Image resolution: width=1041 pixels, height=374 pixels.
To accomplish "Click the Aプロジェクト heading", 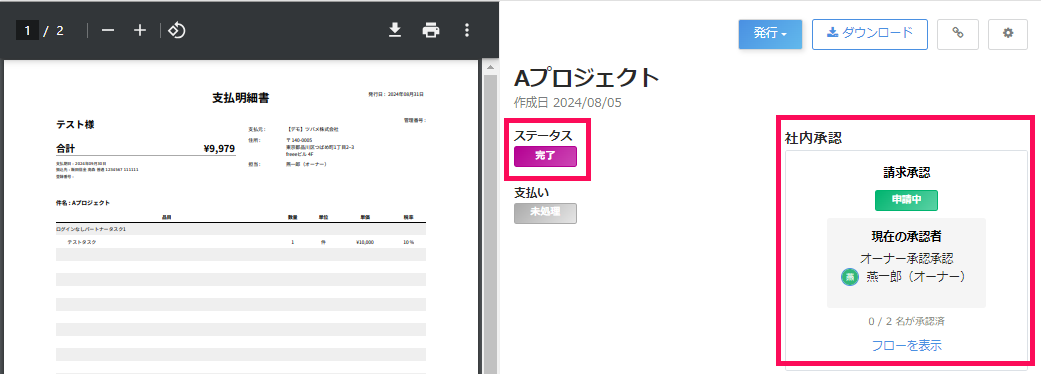I will (x=587, y=78).
